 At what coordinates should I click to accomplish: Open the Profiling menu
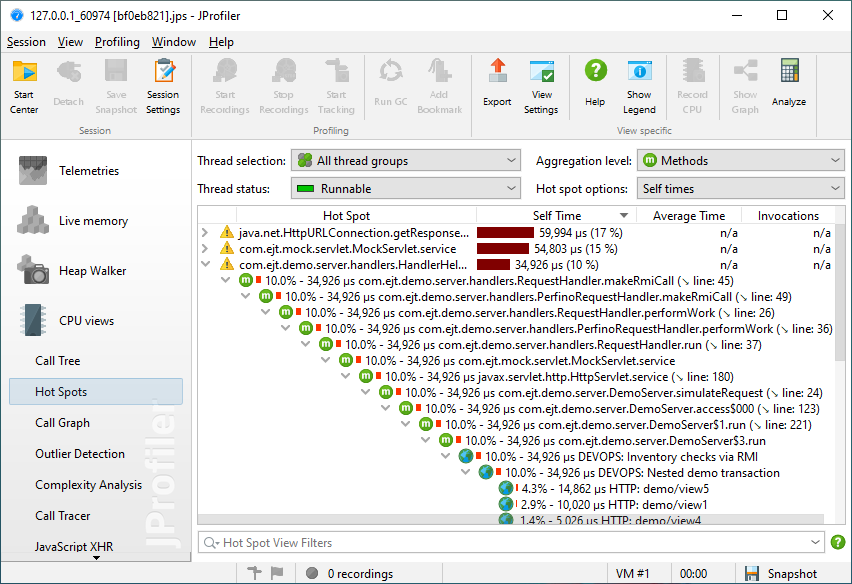117,42
